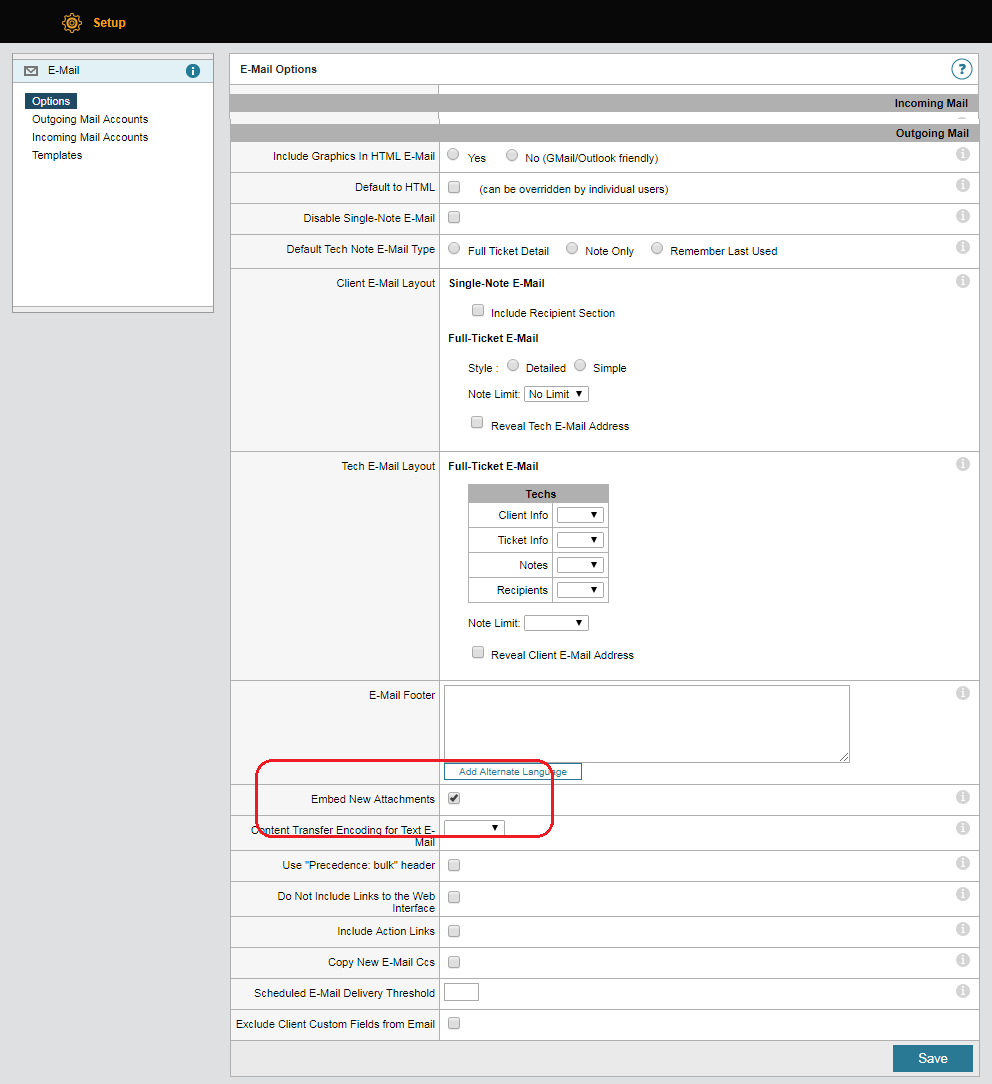Check Reveal Client E-Mail Address
The height and width of the screenshot is (1084, 992).
(x=478, y=653)
